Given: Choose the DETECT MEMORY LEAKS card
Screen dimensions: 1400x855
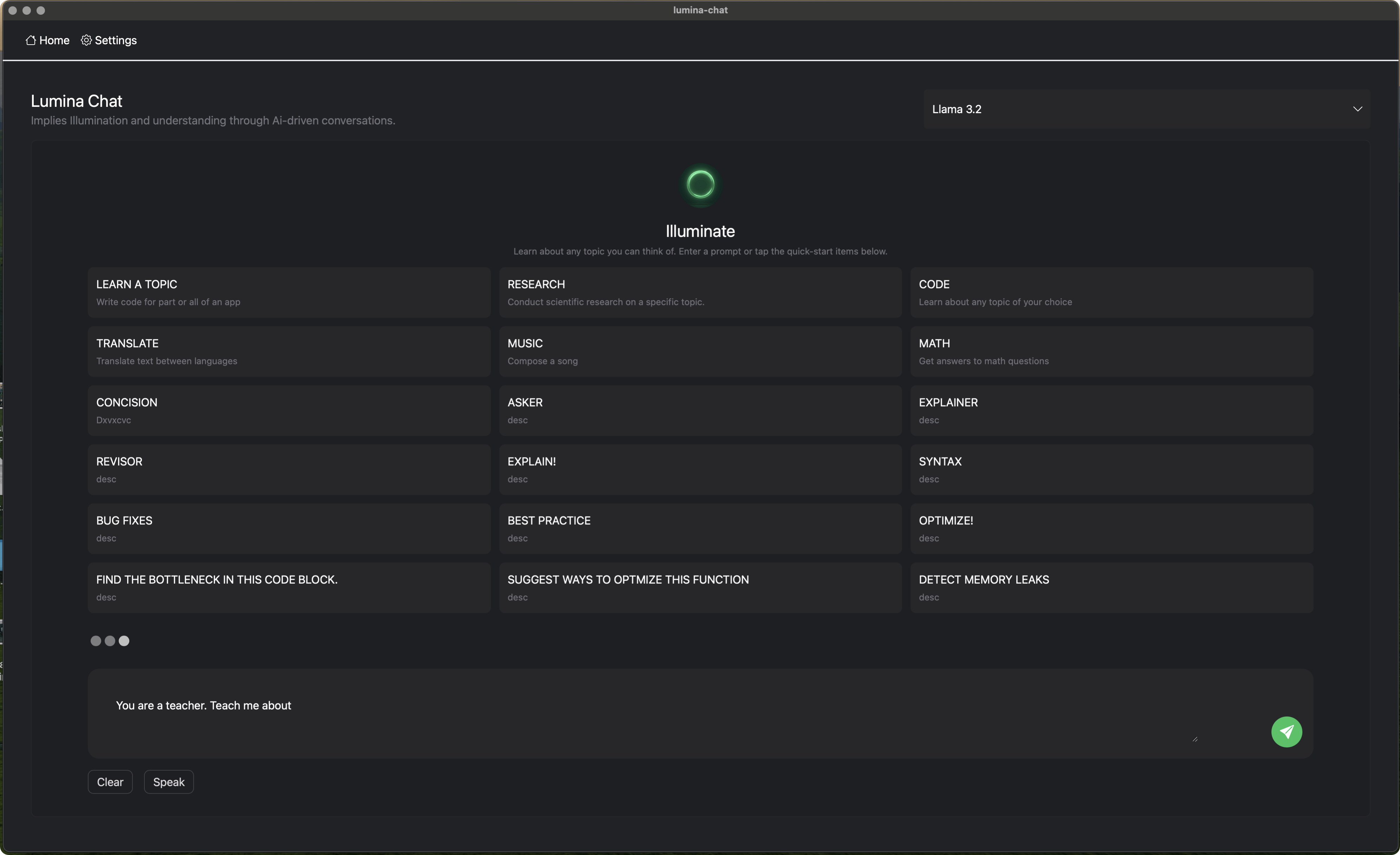Looking at the screenshot, I should click(1111, 588).
